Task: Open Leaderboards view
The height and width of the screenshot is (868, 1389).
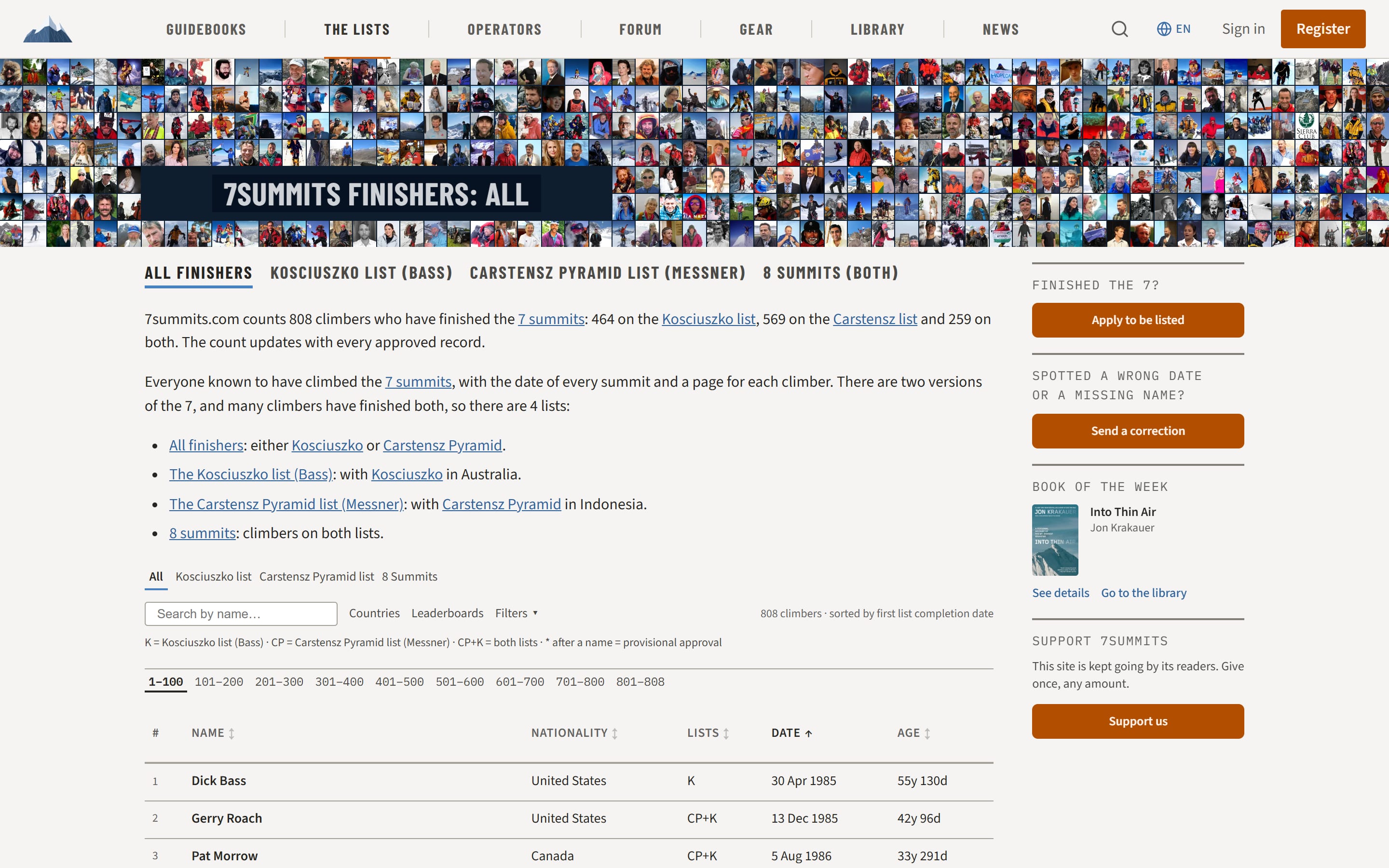Action: [447, 613]
